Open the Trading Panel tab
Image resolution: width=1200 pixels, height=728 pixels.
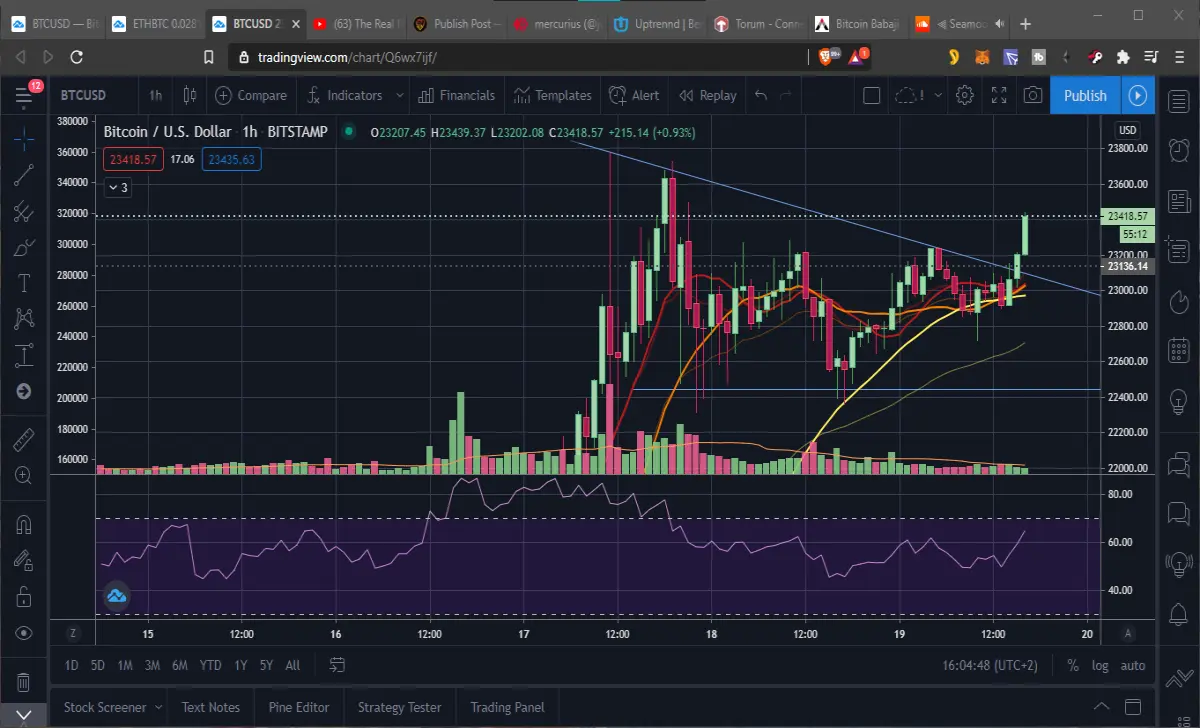(x=507, y=707)
